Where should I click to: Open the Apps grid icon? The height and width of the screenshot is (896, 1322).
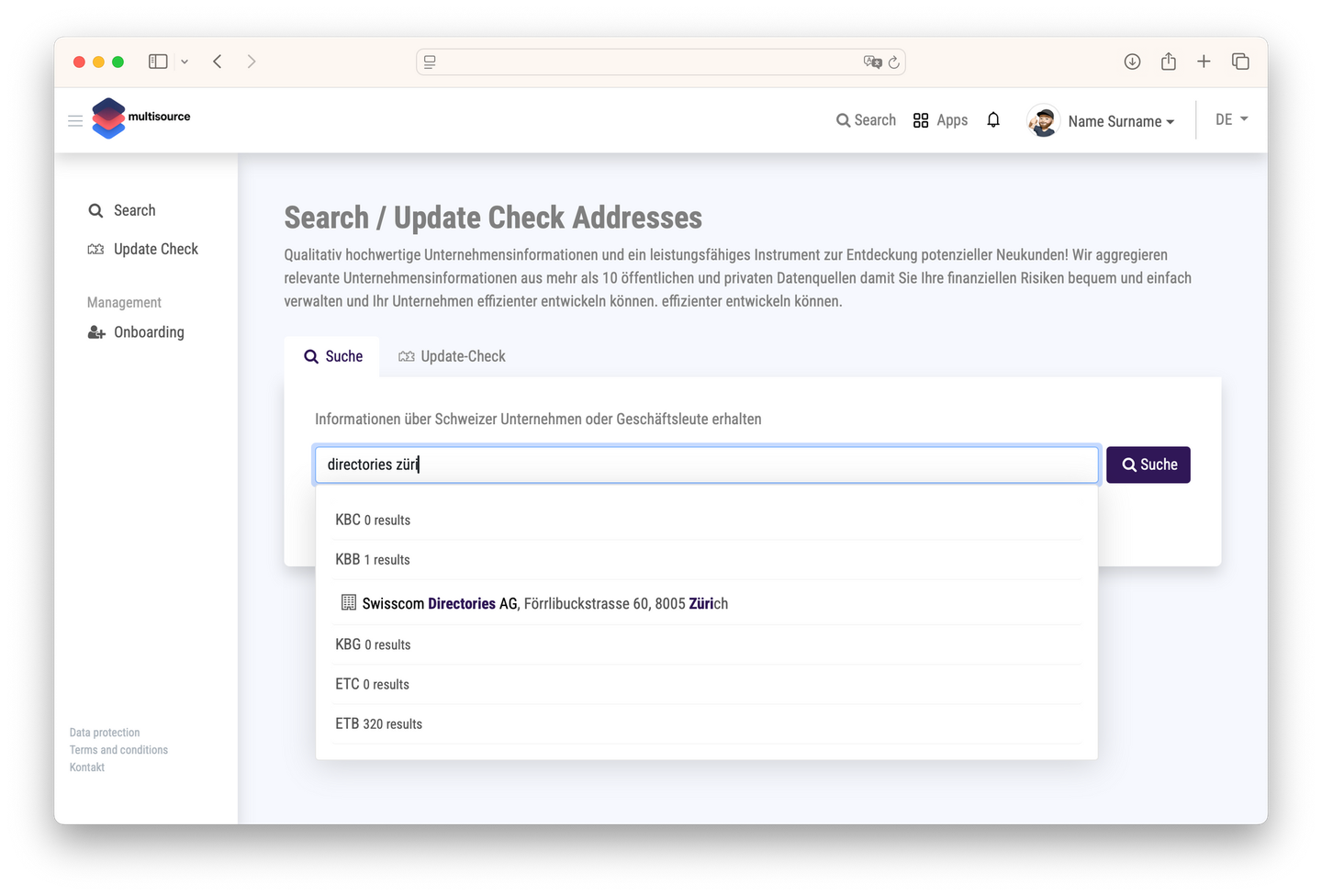(921, 120)
